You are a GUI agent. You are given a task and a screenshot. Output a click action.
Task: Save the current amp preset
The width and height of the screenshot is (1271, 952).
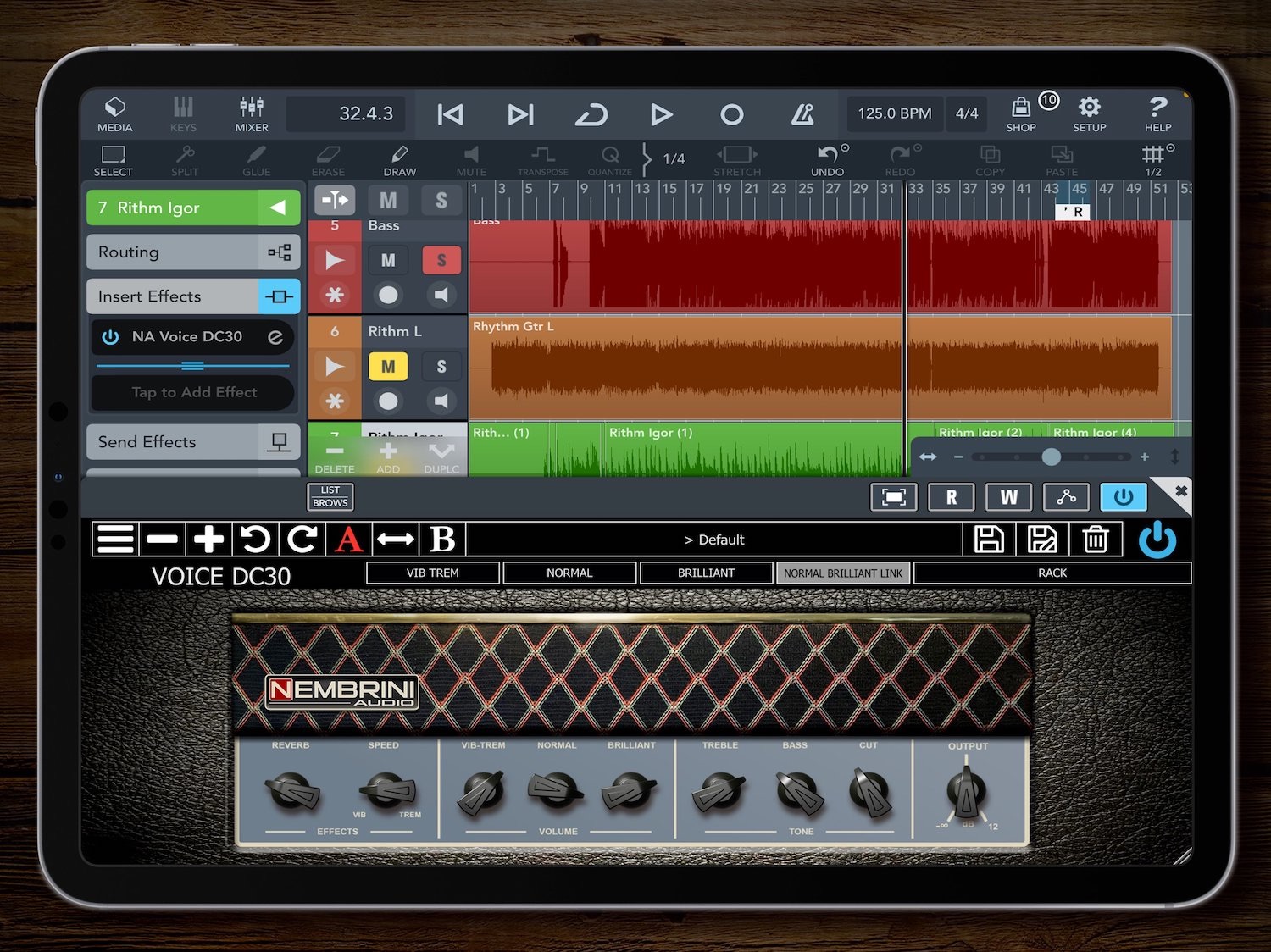pos(989,540)
